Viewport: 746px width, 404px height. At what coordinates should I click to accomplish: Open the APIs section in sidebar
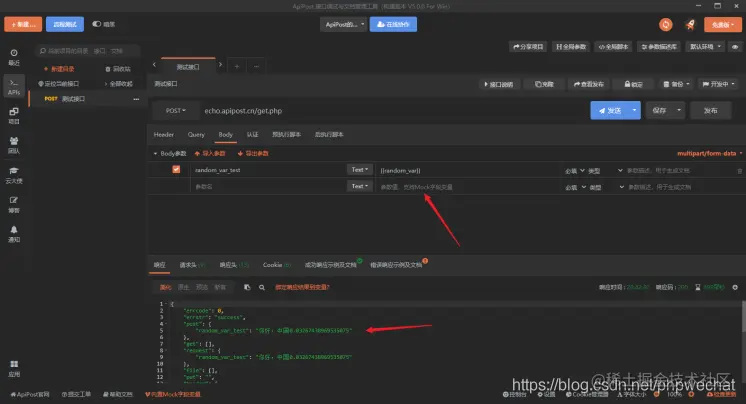14,87
